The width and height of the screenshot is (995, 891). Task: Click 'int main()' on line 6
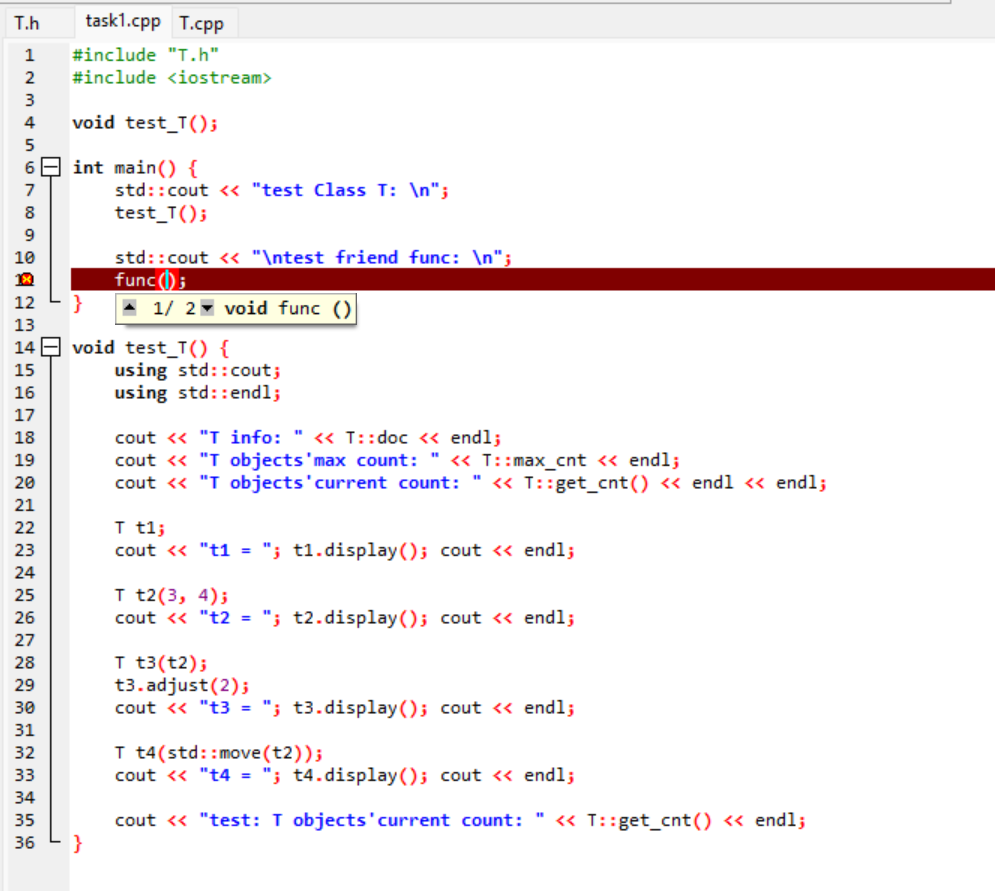(x=124, y=168)
